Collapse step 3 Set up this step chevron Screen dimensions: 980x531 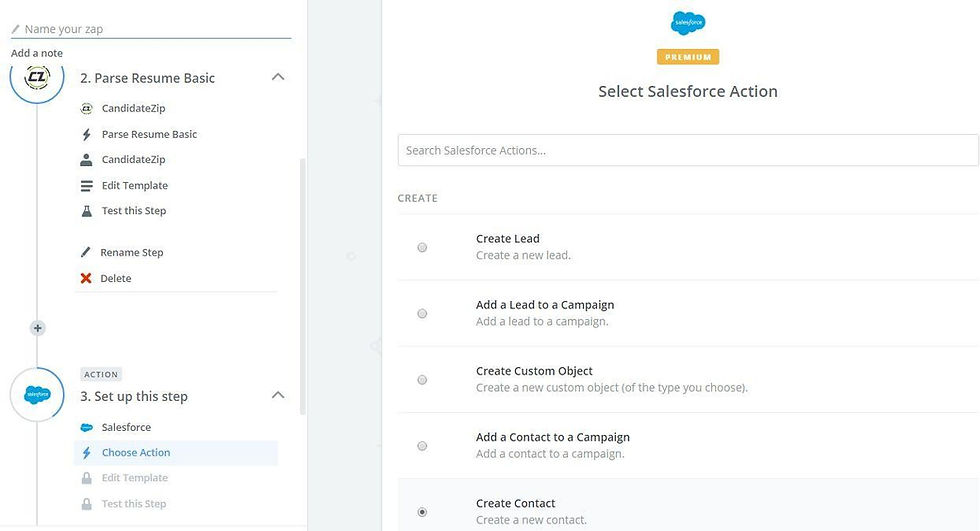pyautogui.click(x=278, y=395)
